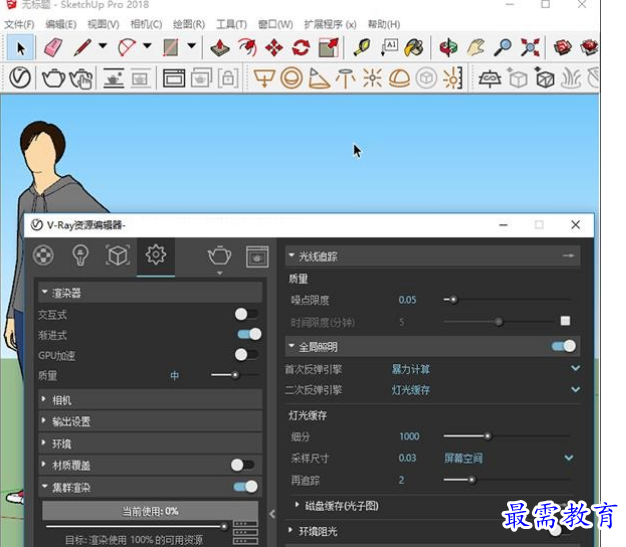The height and width of the screenshot is (547, 626).
Task: Activate the Push/Pull tool
Action: coord(220,48)
